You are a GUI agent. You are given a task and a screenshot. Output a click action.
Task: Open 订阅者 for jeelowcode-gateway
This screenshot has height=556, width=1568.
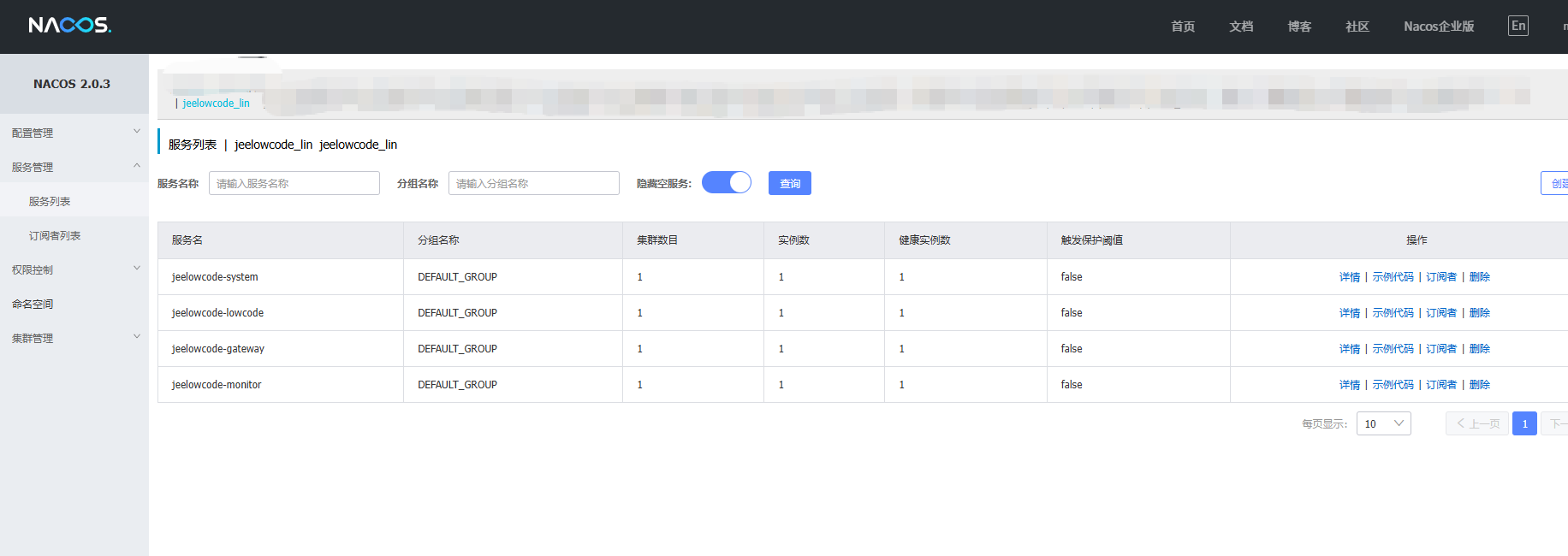(x=1440, y=349)
